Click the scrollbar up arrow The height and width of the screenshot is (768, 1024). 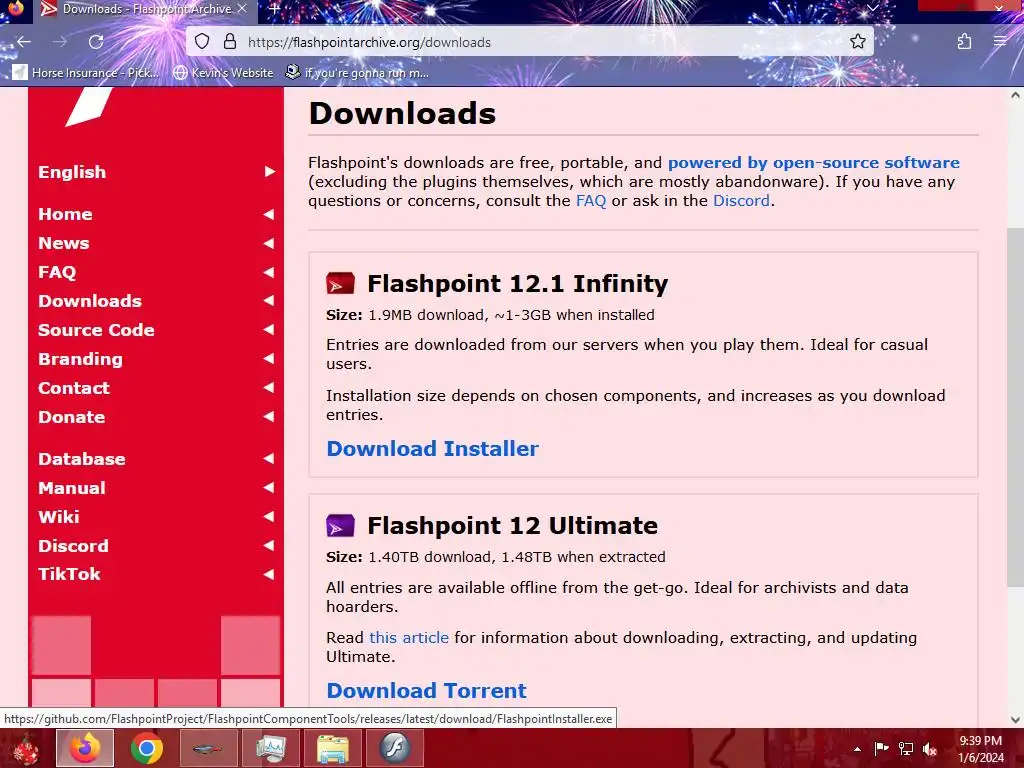click(x=1015, y=95)
